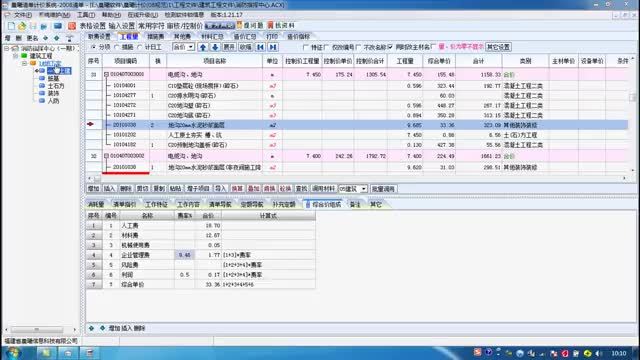Toggle the 同时改主材名 checkbox

pyautogui.click(x=391, y=47)
